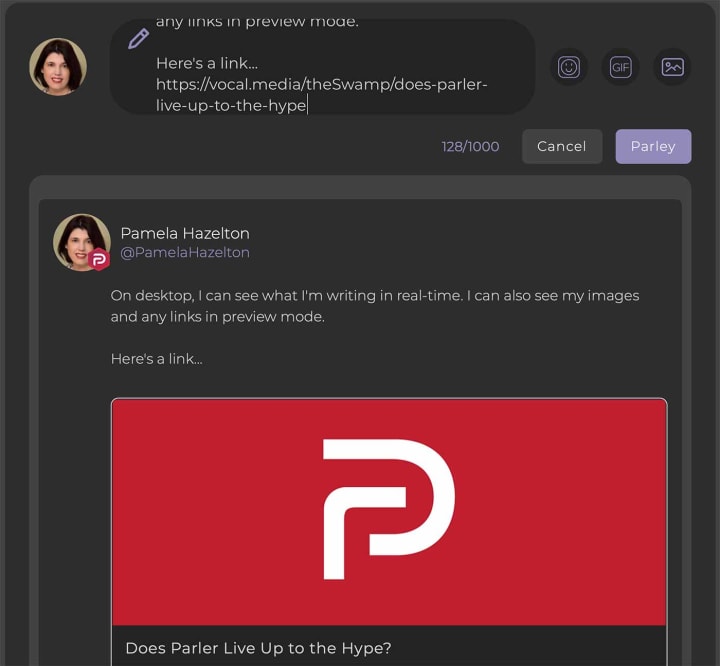Image resolution: width=720 pixels, height=666 pixels.
Task: Click the Cancel button
Action: [562, 147]
